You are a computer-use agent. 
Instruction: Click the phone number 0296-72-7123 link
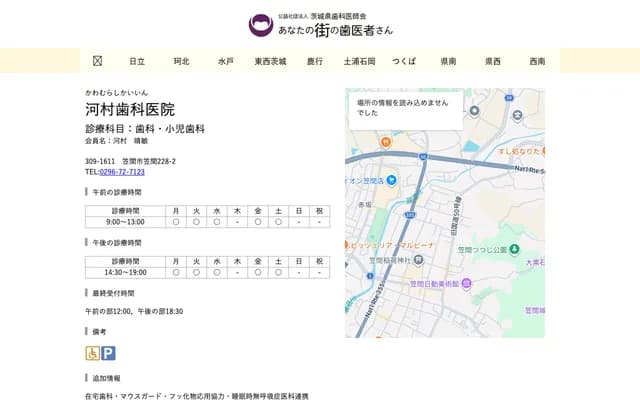click(121, 172)
